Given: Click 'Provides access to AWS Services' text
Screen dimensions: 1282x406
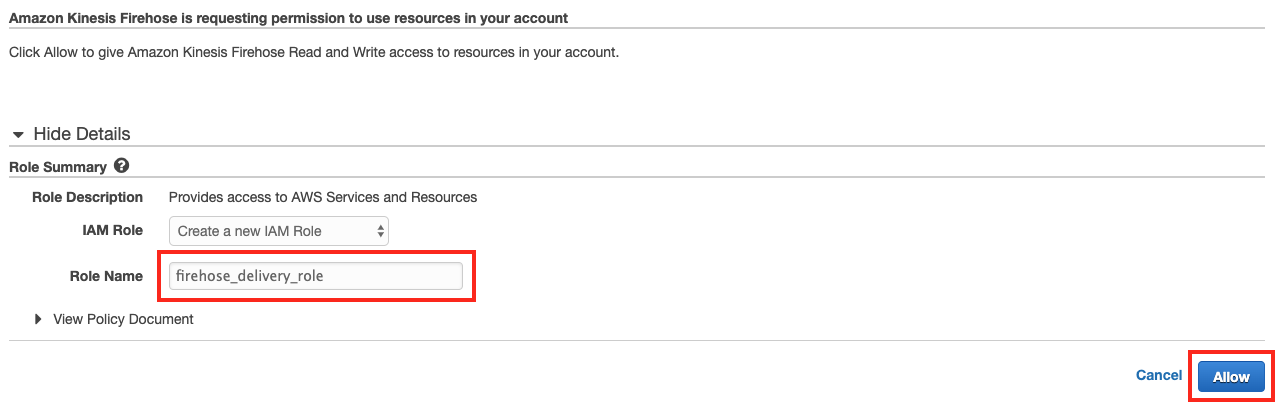Looking at the screenshot, I should [323, 197].
